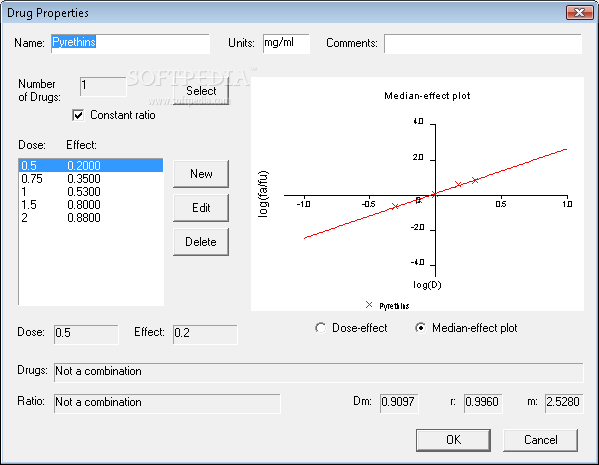This screenshot has width=599, height=465.
Task: Click the Dose field showing 0.5
Action: (86, 334)
